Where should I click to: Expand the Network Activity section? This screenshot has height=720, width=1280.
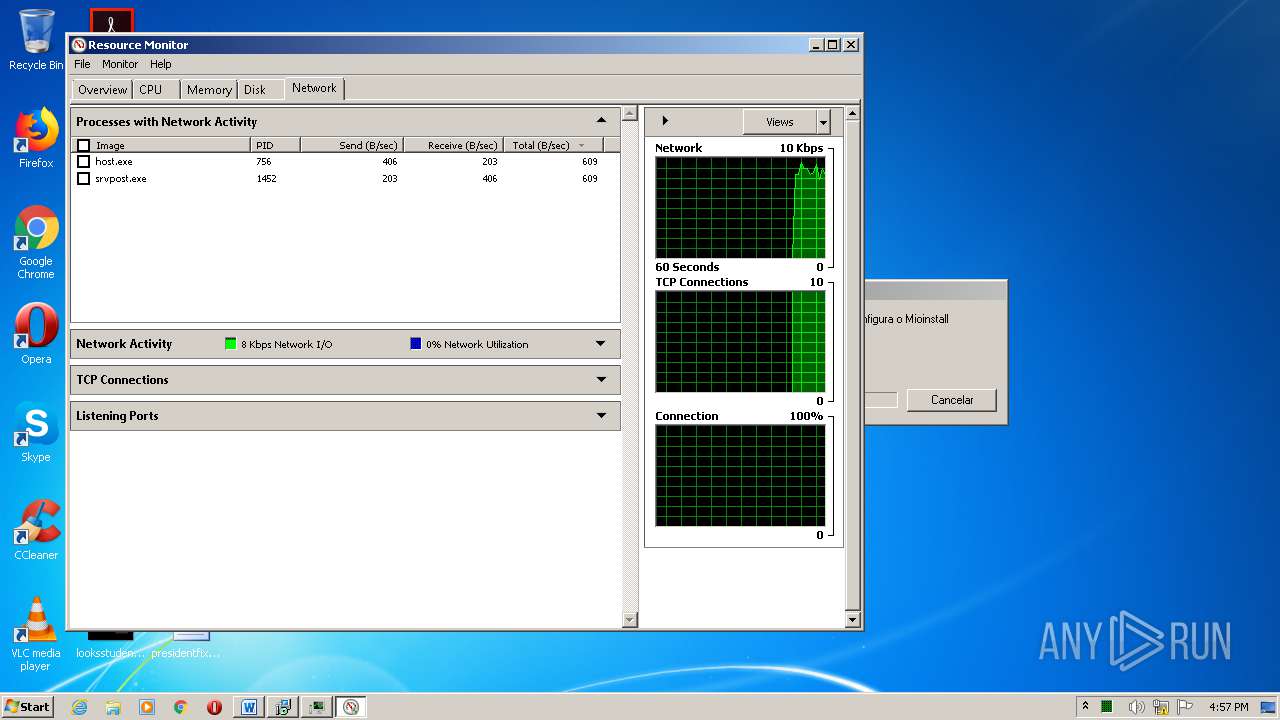601,344
